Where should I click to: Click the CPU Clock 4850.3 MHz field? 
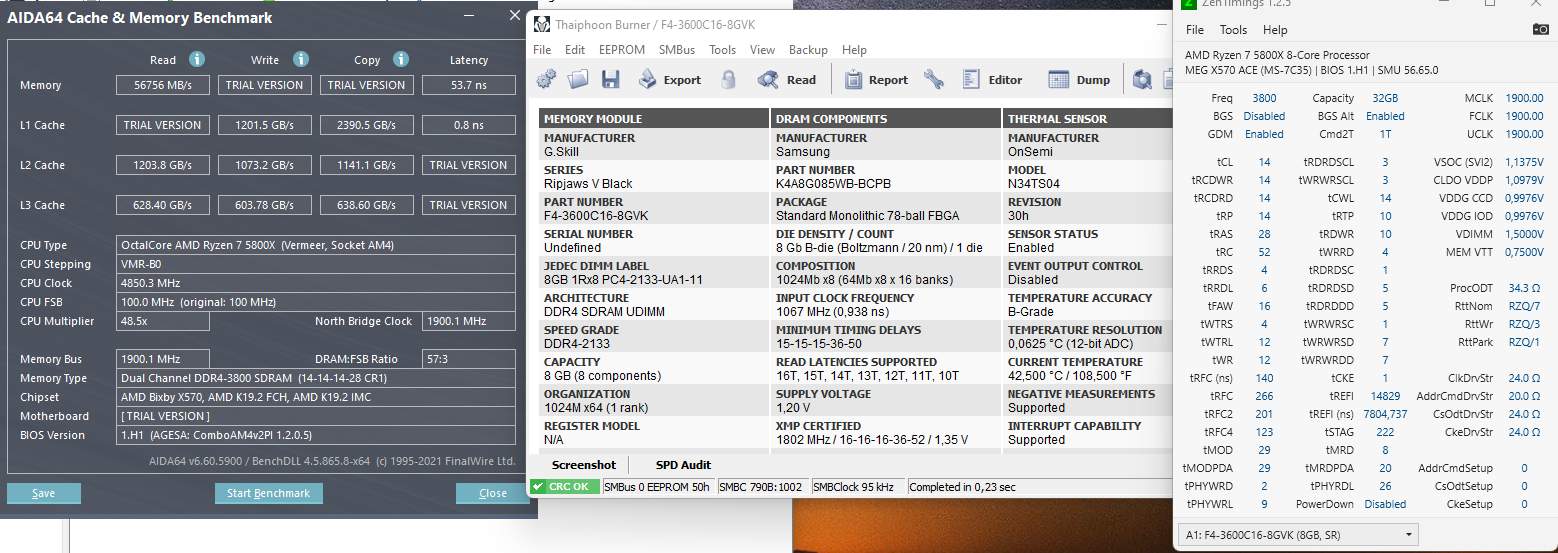pos(316,283)
